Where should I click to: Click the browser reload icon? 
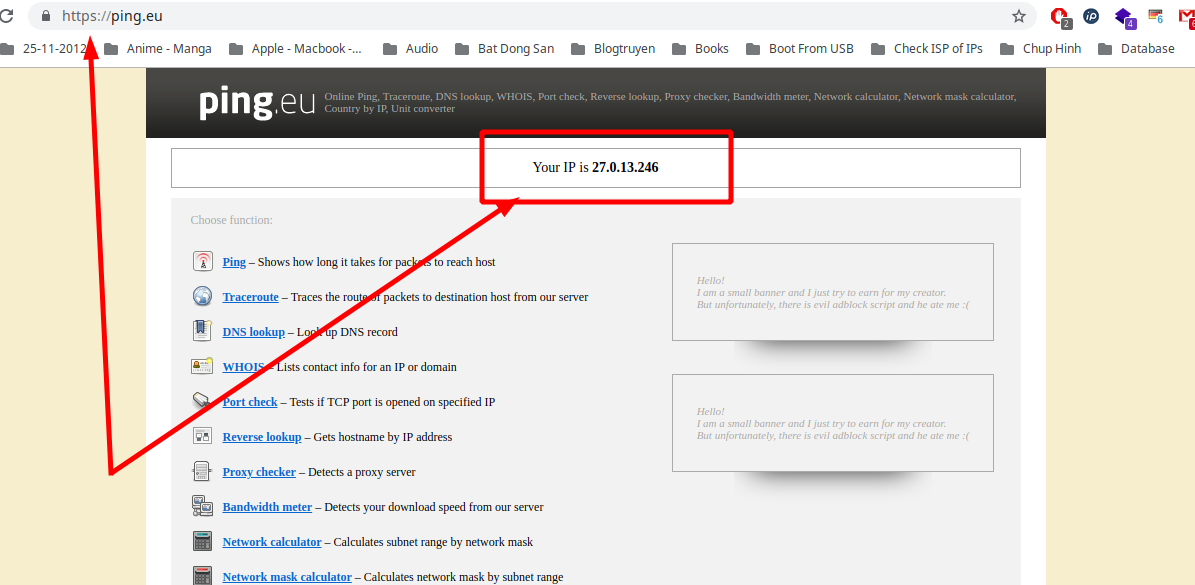tap(5, 15)
